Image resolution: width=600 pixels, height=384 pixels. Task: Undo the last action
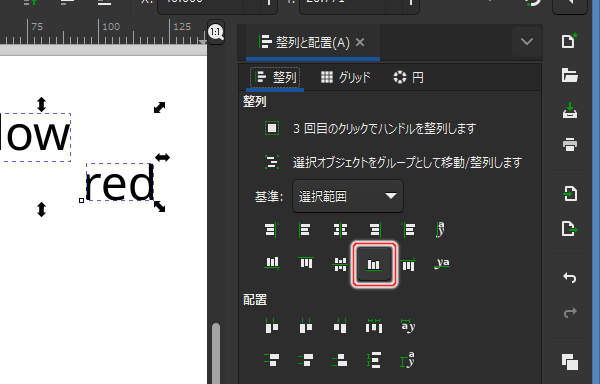(570, 278)
